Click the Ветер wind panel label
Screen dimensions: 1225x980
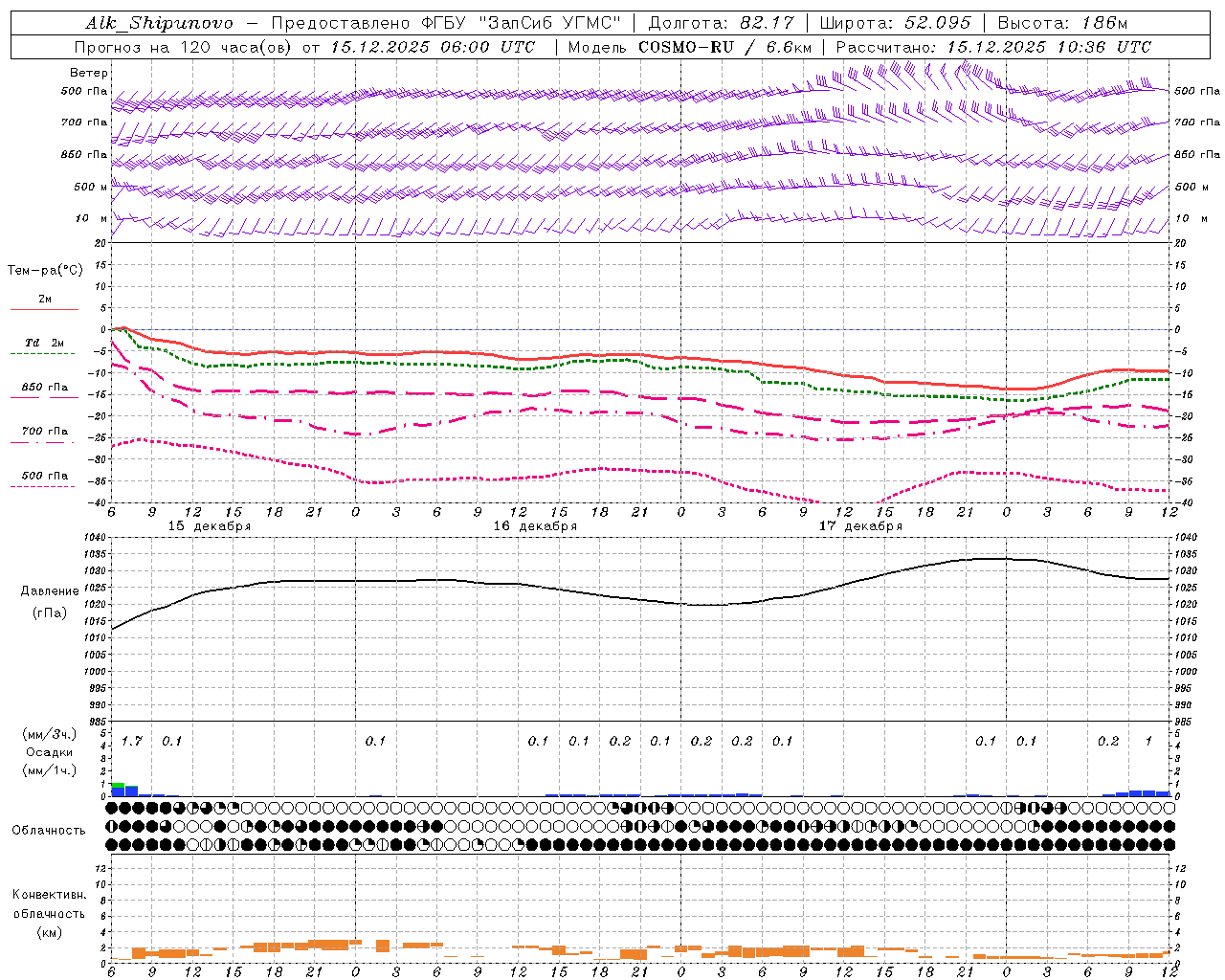(x=89, y=73)
